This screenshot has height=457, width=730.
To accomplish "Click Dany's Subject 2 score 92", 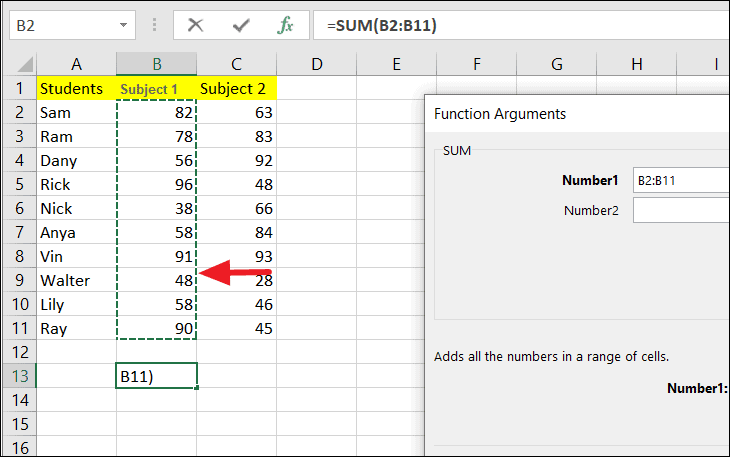I will pyautogui.click(x=236, y=161).
